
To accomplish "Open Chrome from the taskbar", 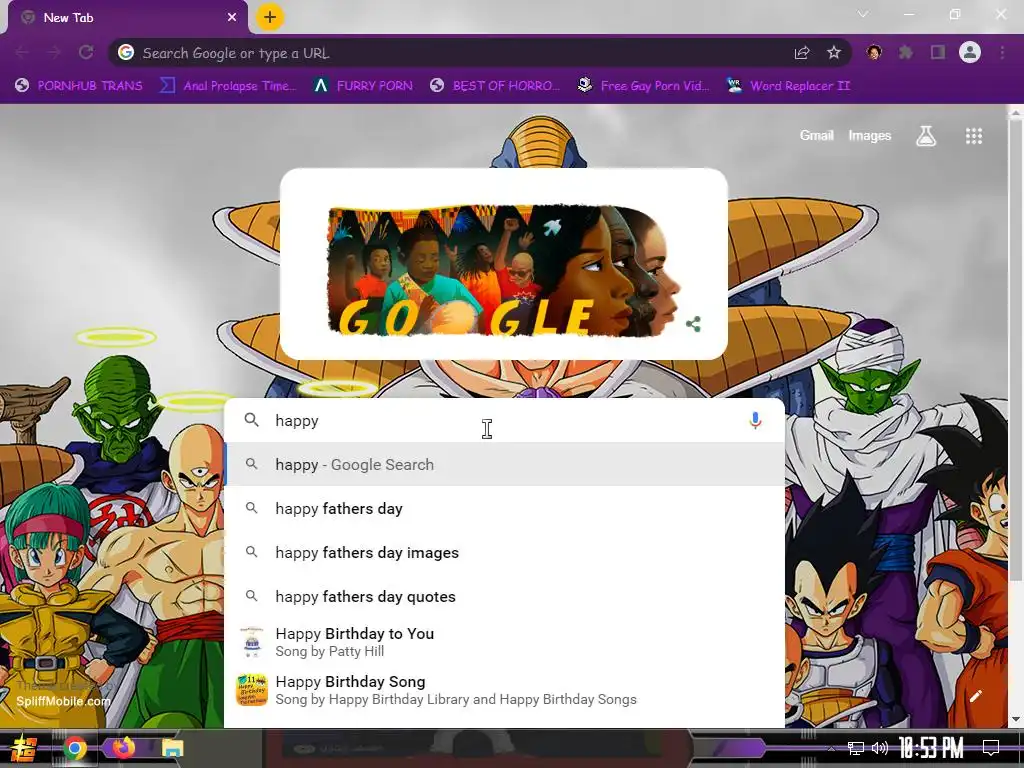I will (75, 748).
